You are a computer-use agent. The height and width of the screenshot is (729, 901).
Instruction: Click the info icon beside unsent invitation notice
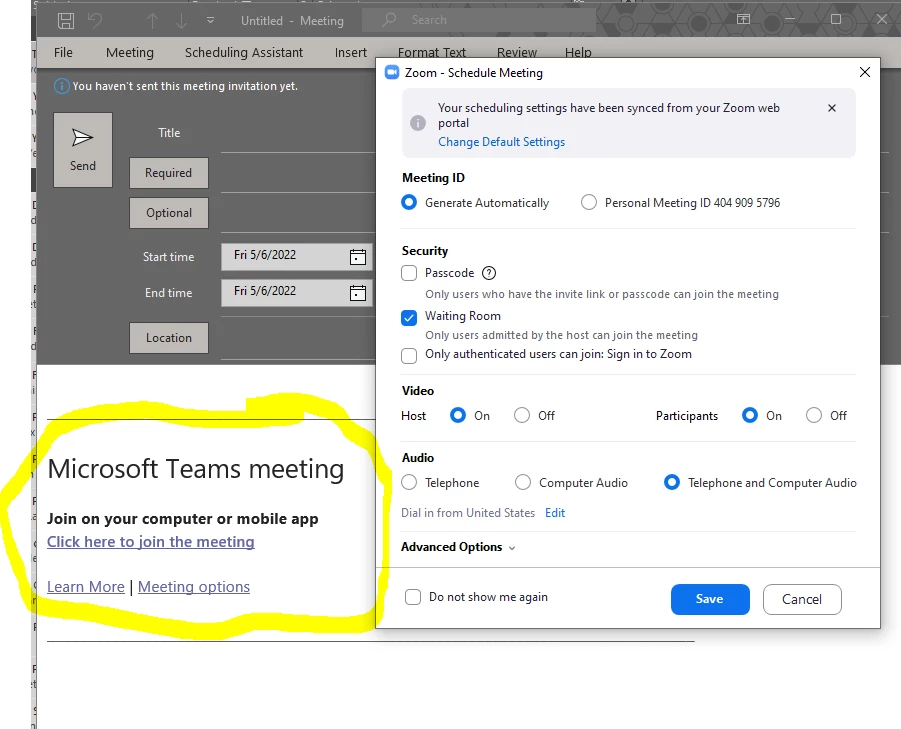[61, 86]
